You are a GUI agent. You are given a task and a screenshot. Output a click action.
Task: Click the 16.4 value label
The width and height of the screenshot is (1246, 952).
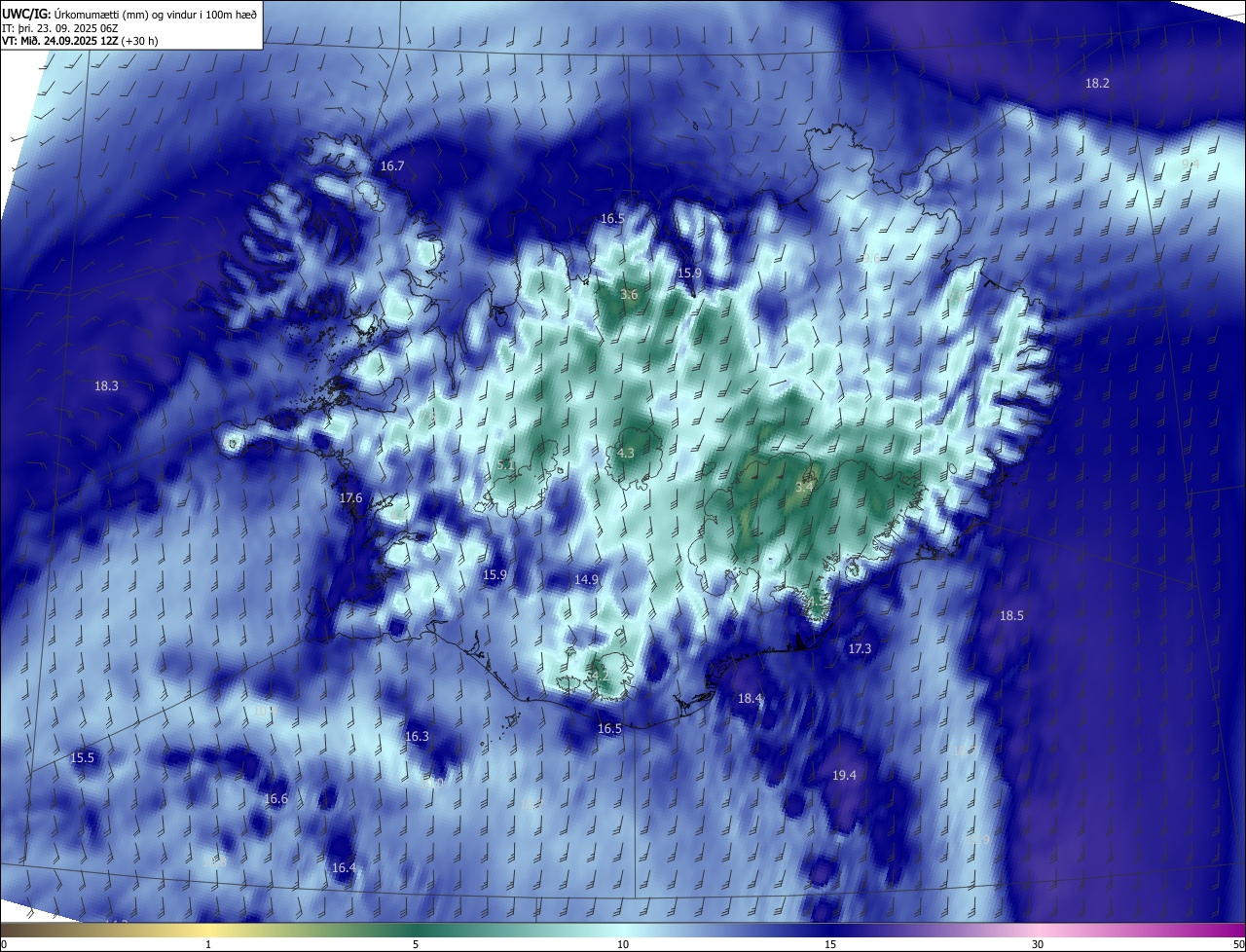(344, 868)
